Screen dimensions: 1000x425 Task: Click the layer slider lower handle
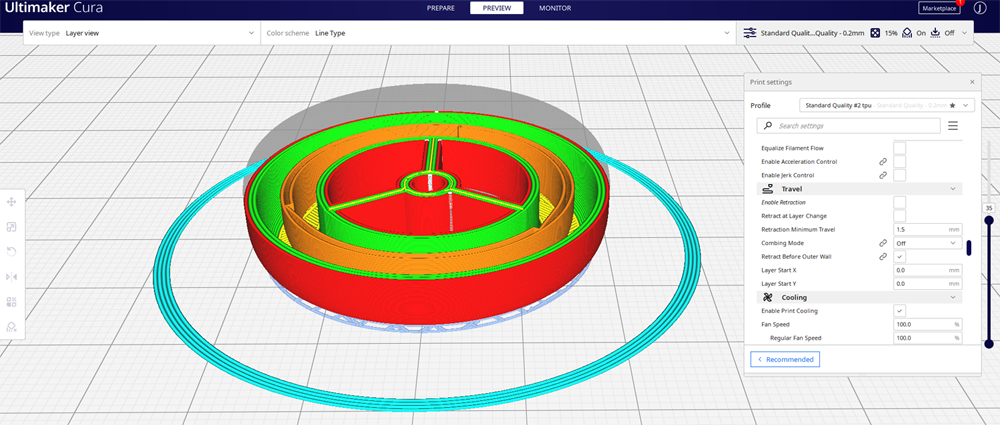[989, 344]
